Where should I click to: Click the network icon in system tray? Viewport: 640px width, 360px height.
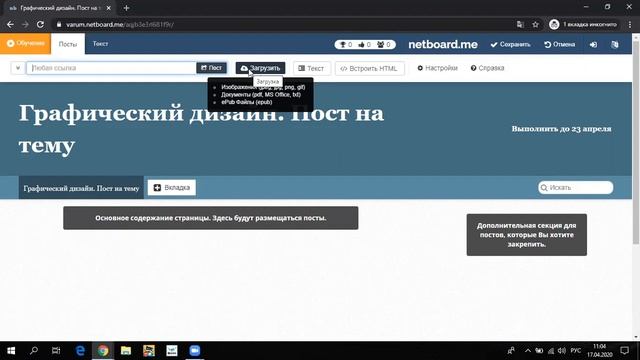pyautogui.click(x=551, y=351)
